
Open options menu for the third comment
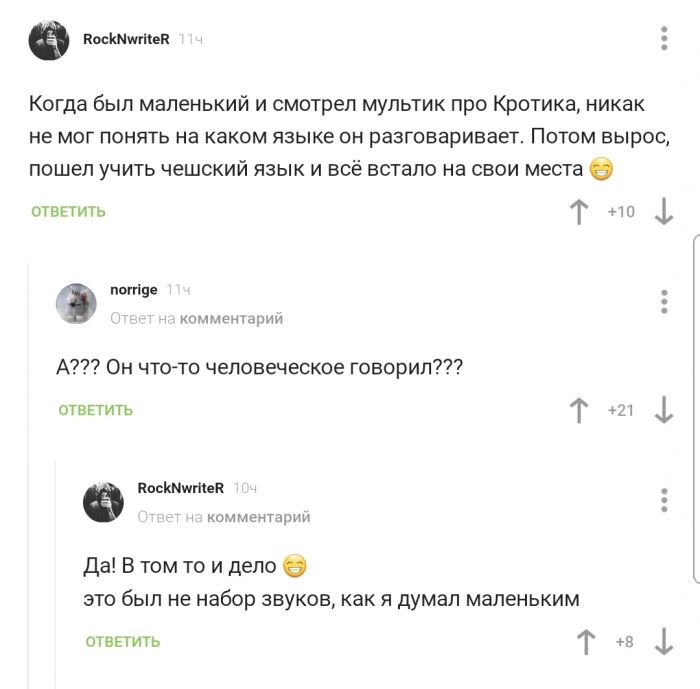(x=664, y=500)
